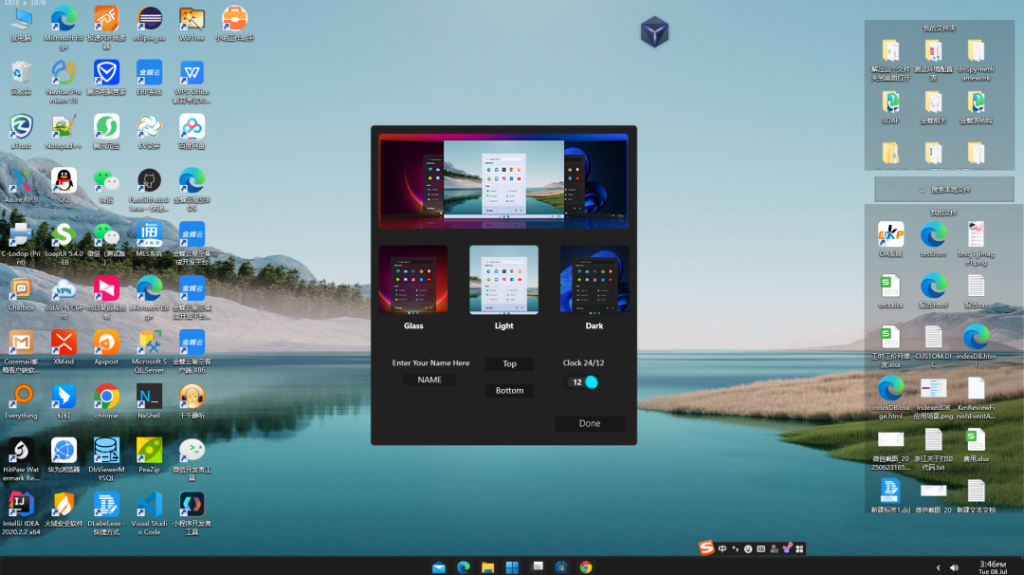Open the CUSTOM.DIC file icon
This screenshot has height=575, width=1024.
click(932, 338)
